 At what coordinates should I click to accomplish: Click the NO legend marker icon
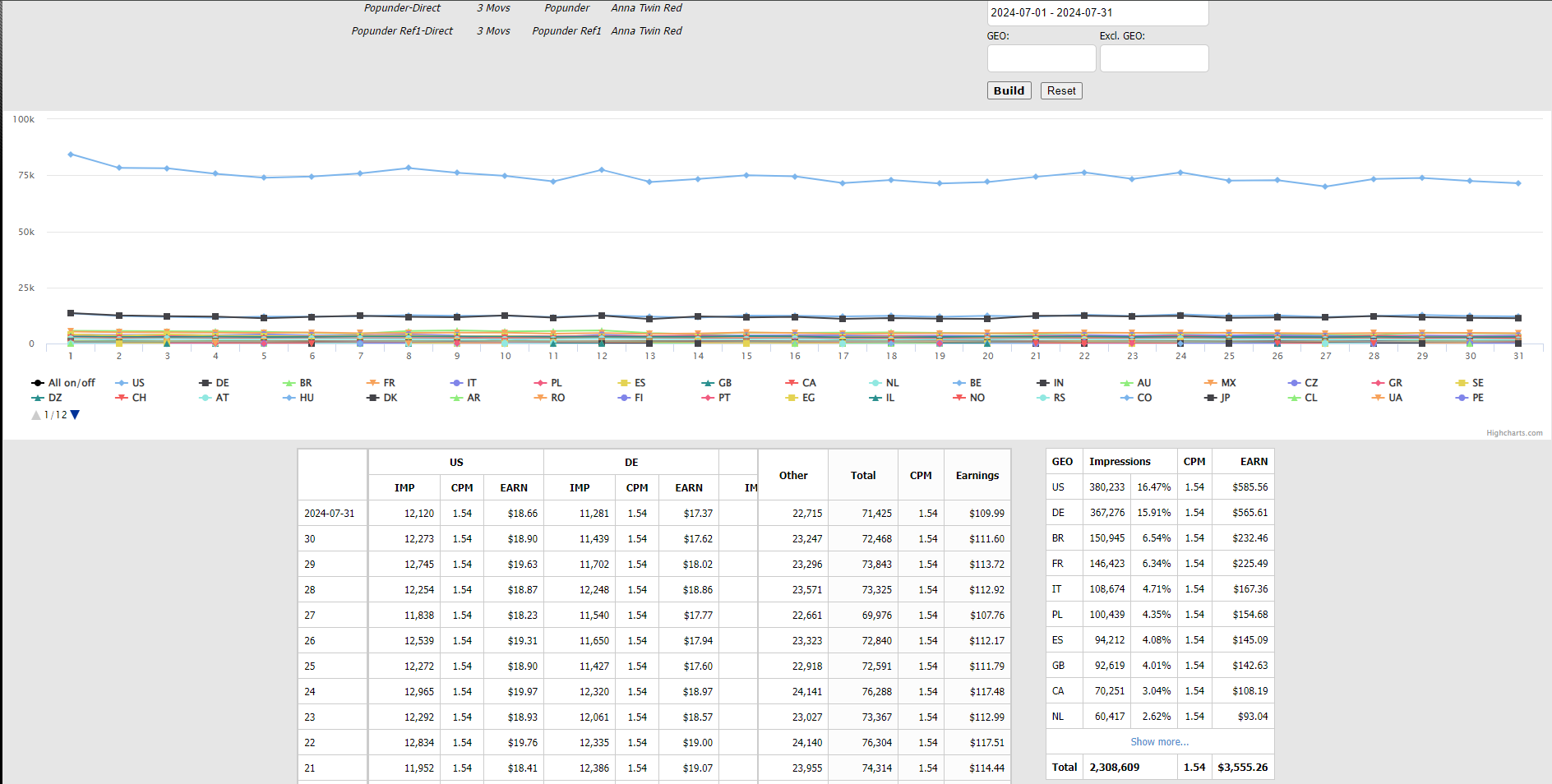pos(958,398)
